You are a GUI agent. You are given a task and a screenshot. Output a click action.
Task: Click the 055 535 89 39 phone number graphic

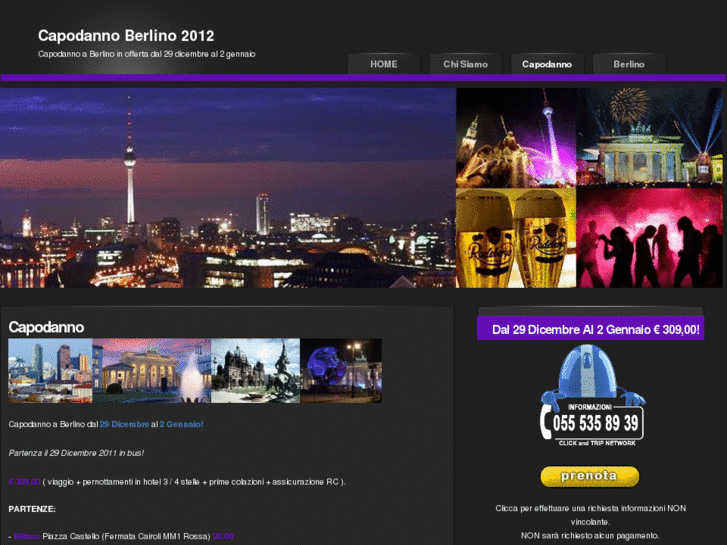click(595, 424)
